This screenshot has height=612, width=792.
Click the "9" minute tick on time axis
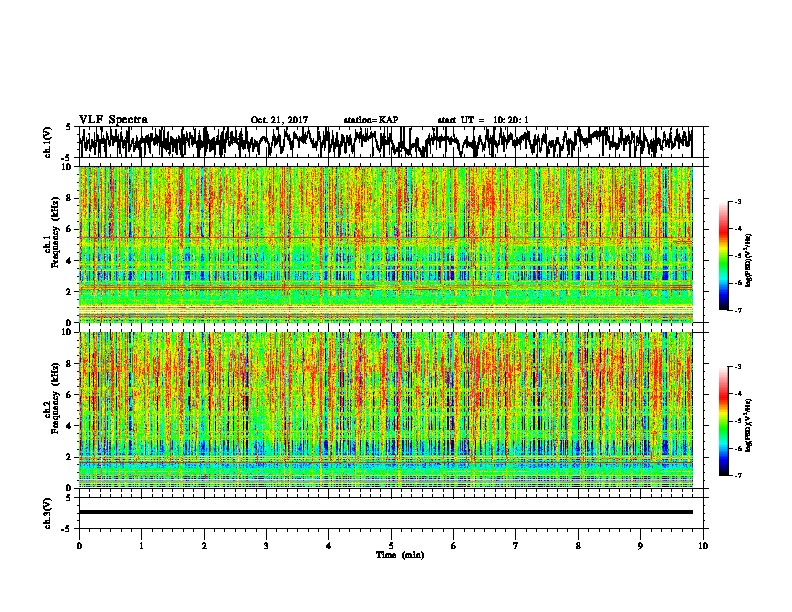point(640,546)
